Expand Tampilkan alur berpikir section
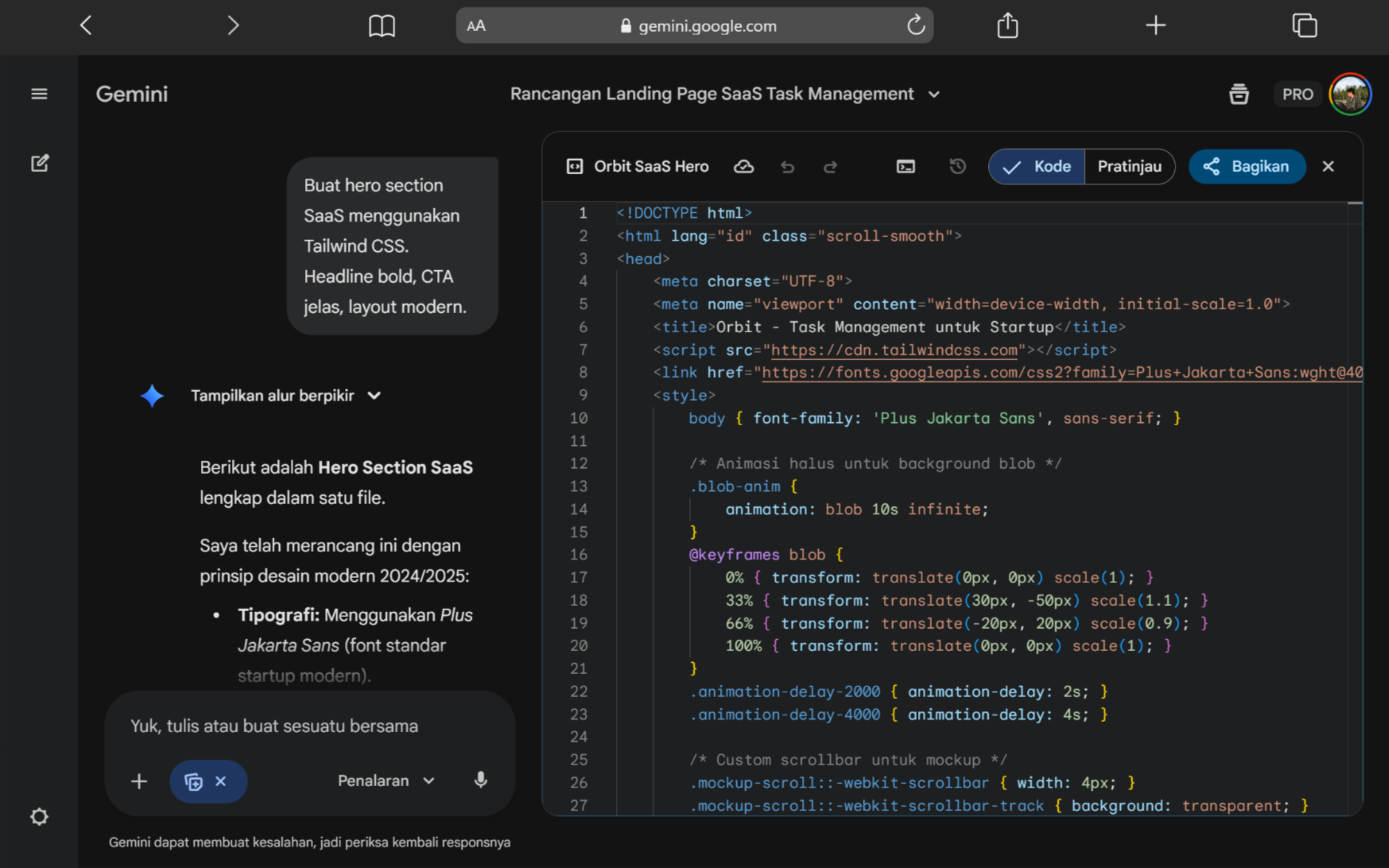This screenshot has width=1389, height=868. (284, 396)
